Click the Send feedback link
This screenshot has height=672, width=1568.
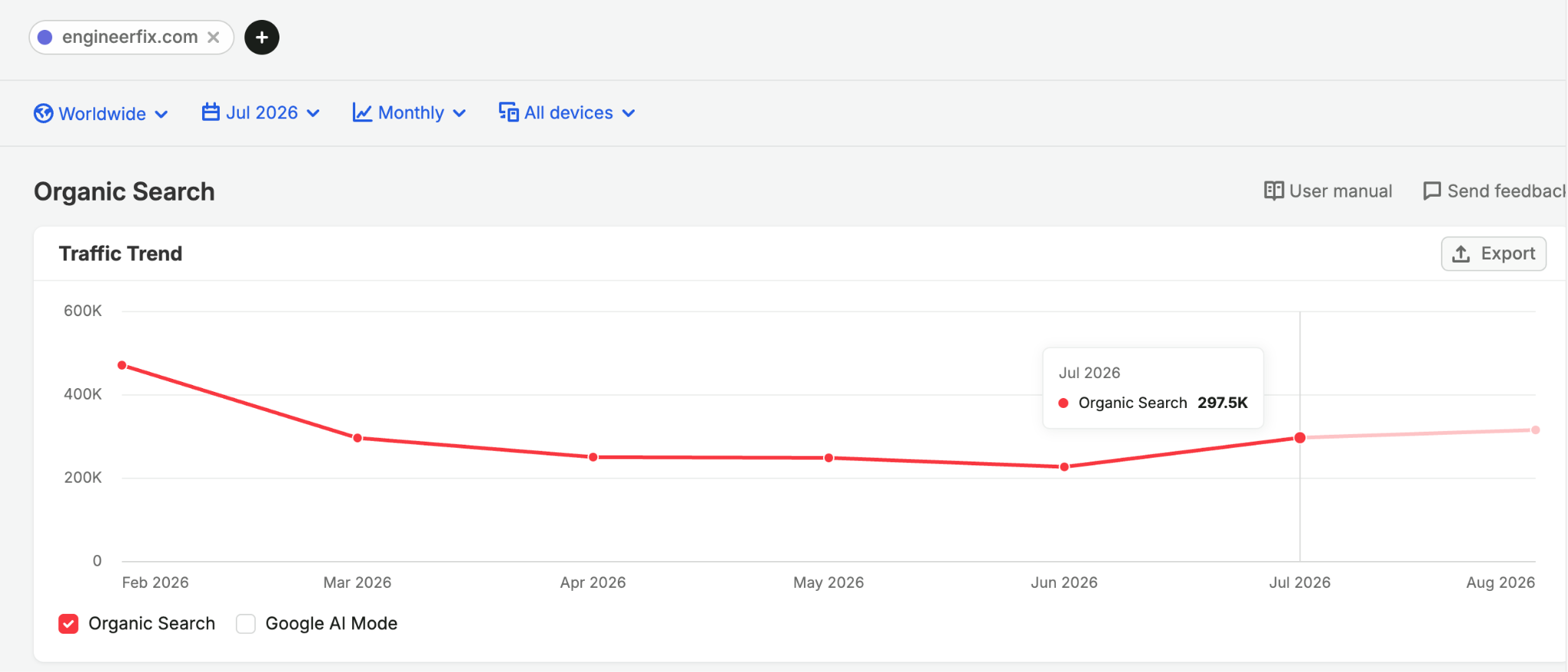[x=1494, y=191]
